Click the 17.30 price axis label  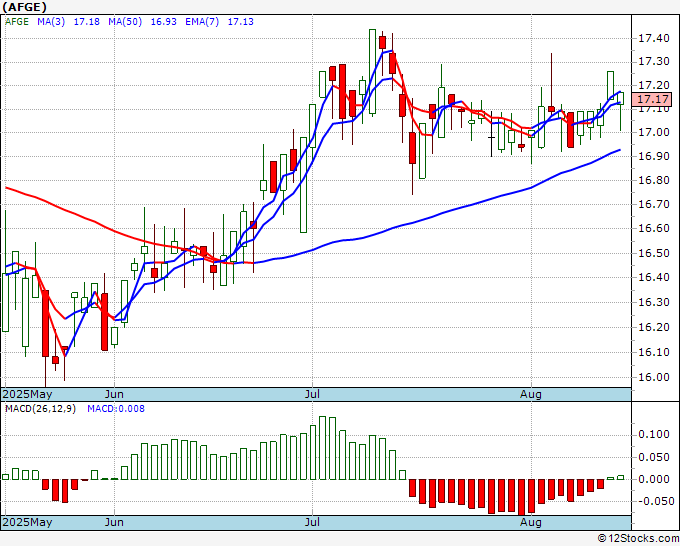[654, 62]
